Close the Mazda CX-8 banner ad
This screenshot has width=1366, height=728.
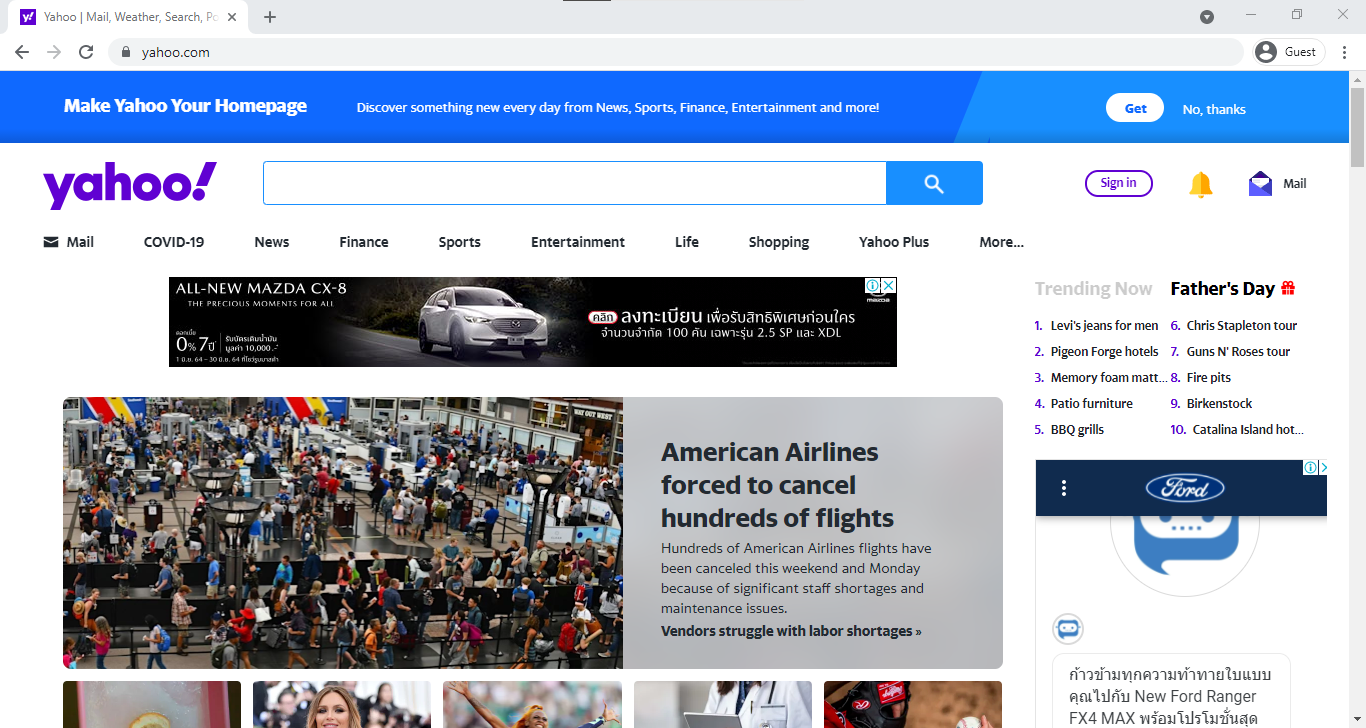(888, 286)
